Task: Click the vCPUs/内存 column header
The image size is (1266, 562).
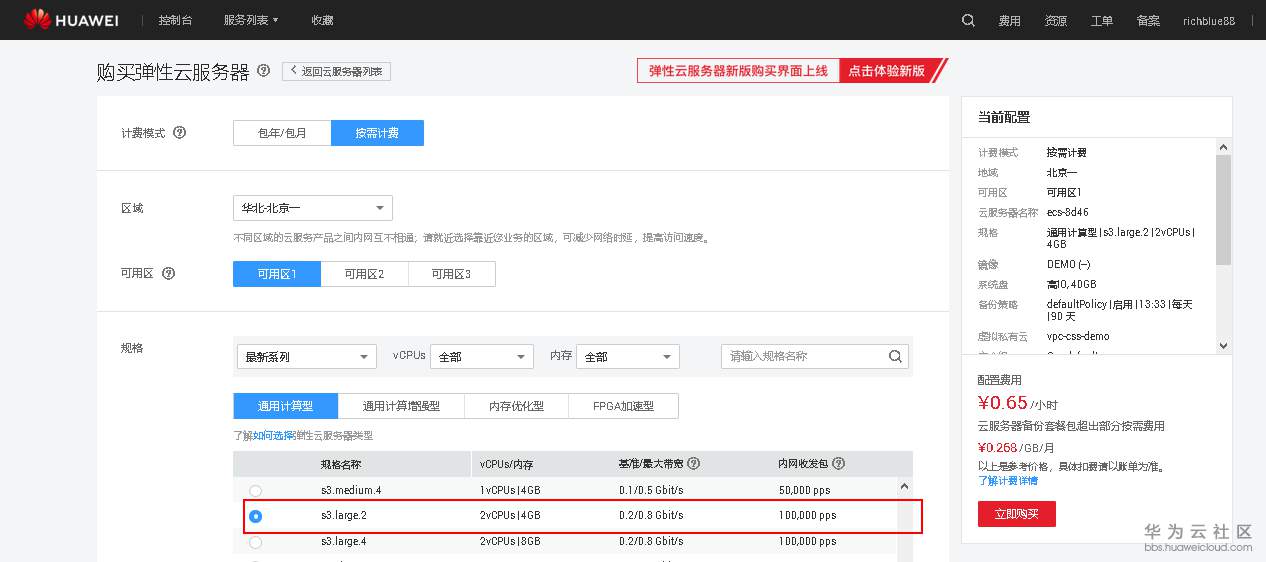Action: (507, 464)
